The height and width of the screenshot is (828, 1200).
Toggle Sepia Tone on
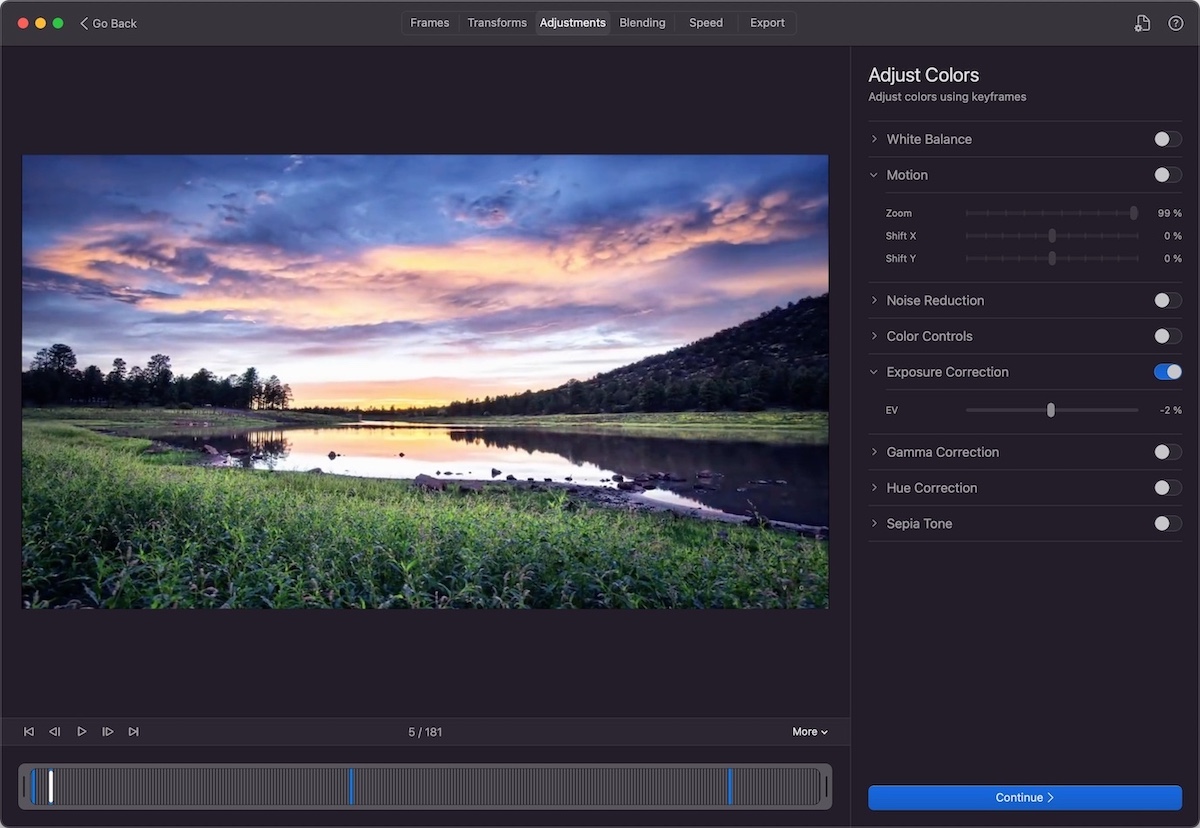(x=1167, y=523)
